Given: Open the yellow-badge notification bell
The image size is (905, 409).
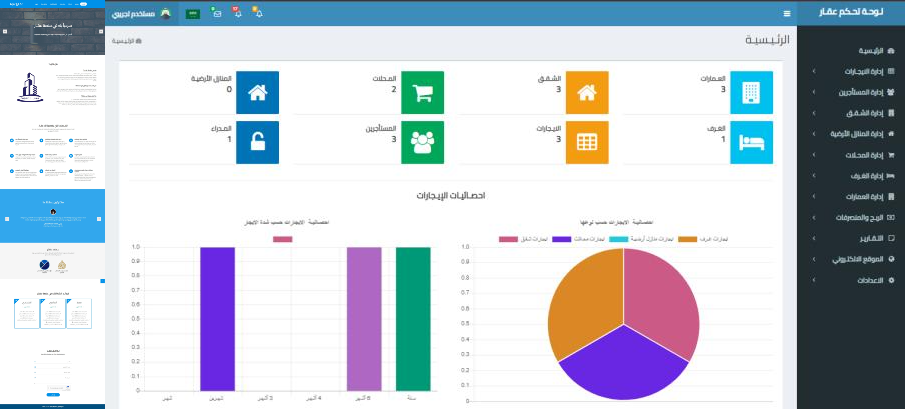Looking at the screenshot, I should [x=257, y=12].
